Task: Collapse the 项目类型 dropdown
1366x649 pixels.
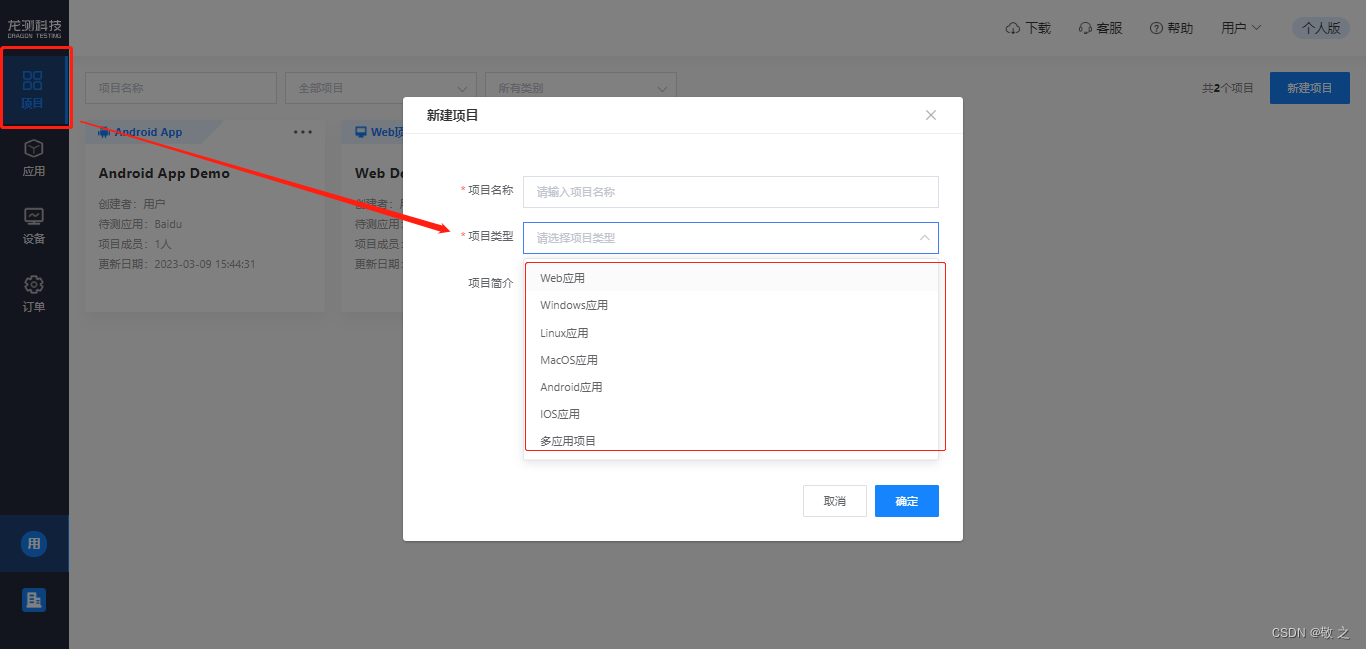Action: click(x=924, y=238)
